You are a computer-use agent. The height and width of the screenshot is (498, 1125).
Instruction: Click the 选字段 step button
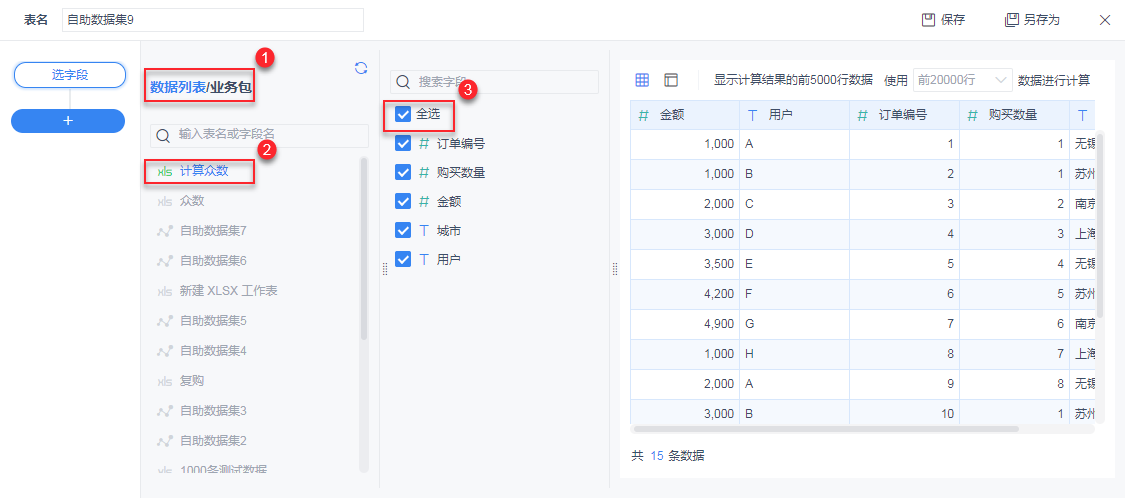coord(68,75)
